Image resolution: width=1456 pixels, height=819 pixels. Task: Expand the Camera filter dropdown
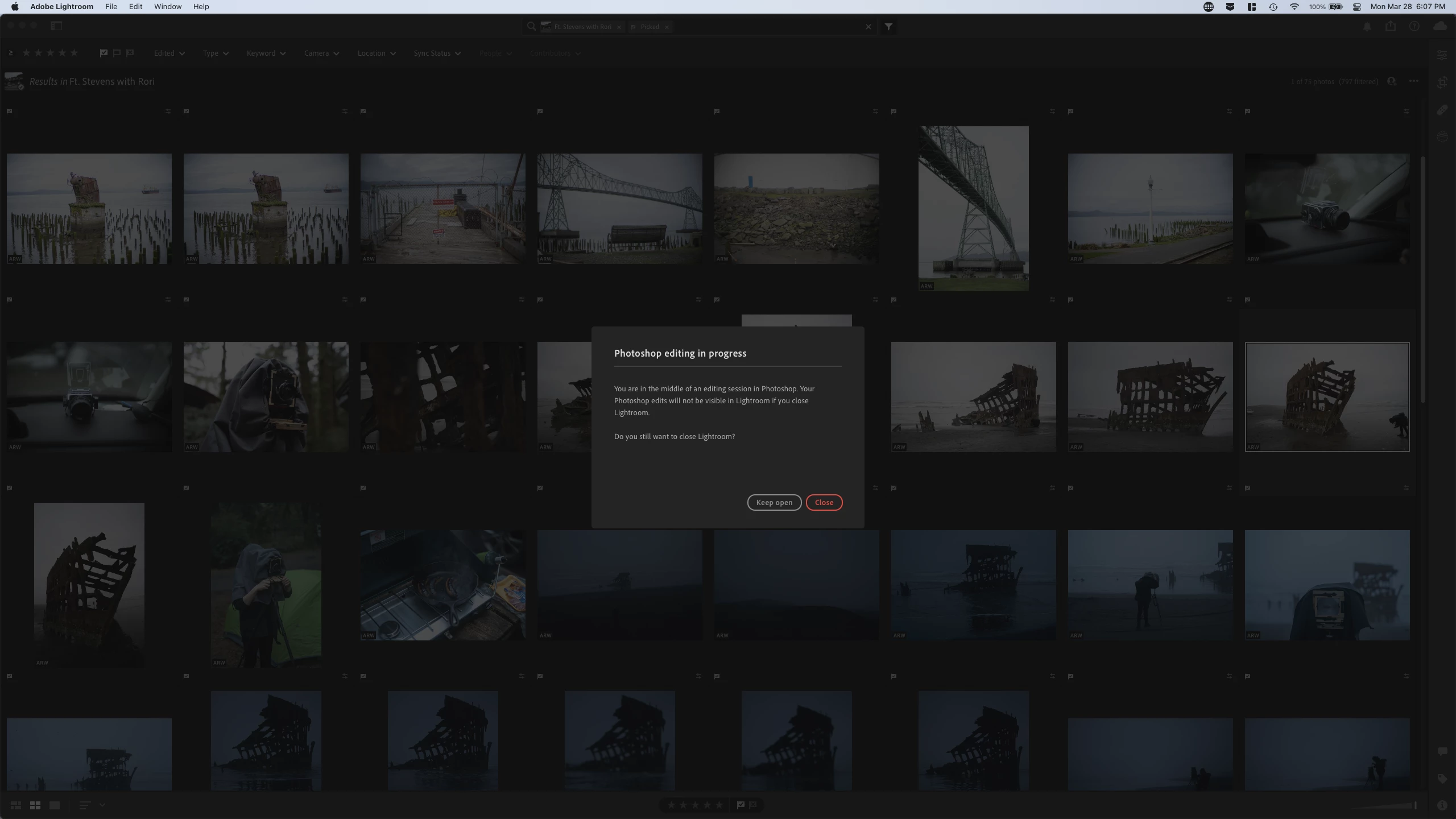coord(321,53)
